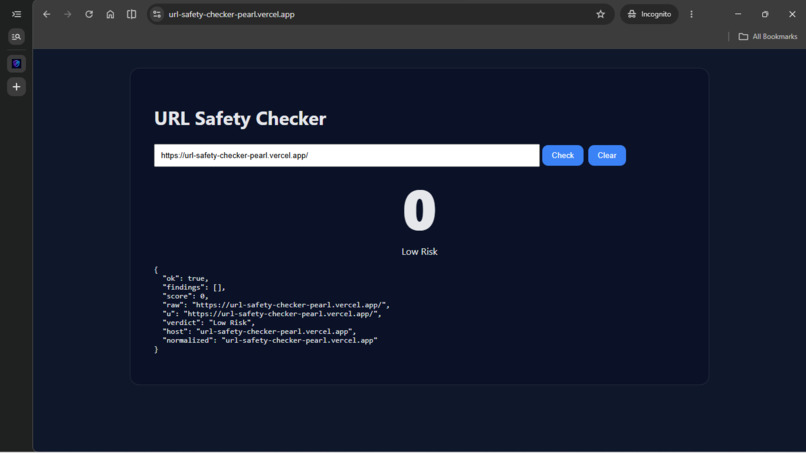Open the Incognito profile indicator
This screenshot has width=806, height=453.
[649, 14]
